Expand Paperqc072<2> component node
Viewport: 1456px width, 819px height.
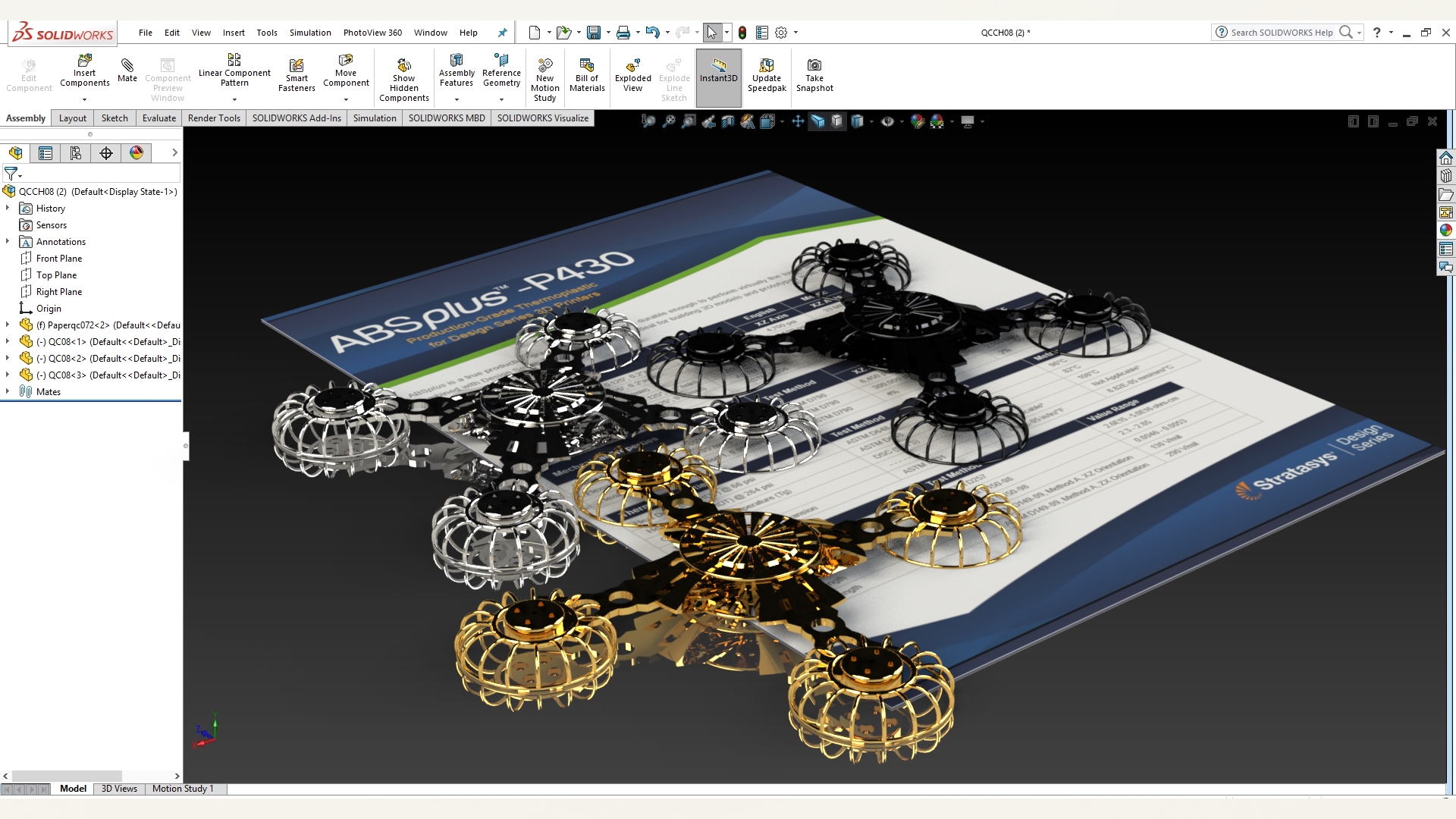point(8,325)
